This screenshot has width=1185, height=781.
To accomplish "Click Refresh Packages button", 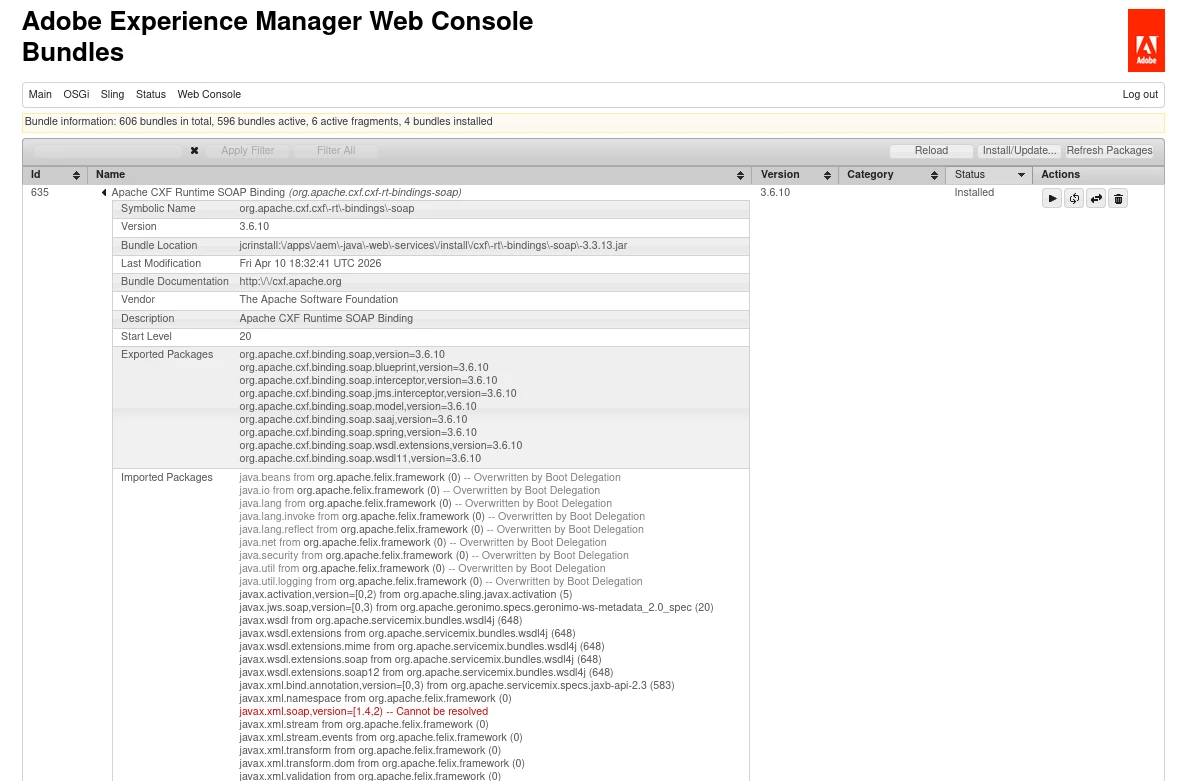I will pyautogui.click(x=1109, y=150).
